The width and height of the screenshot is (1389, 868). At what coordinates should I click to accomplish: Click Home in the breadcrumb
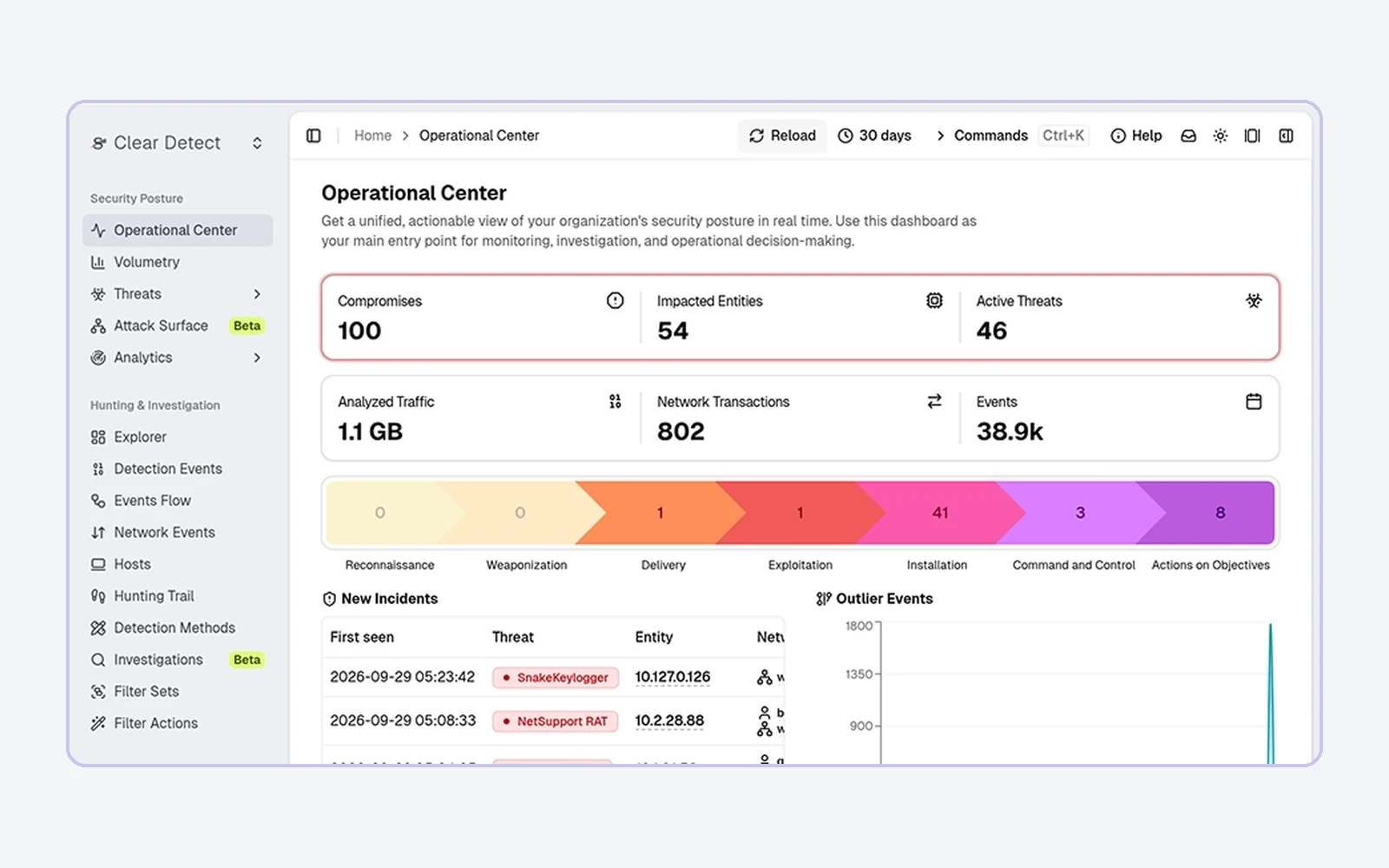tap(372, 135)
